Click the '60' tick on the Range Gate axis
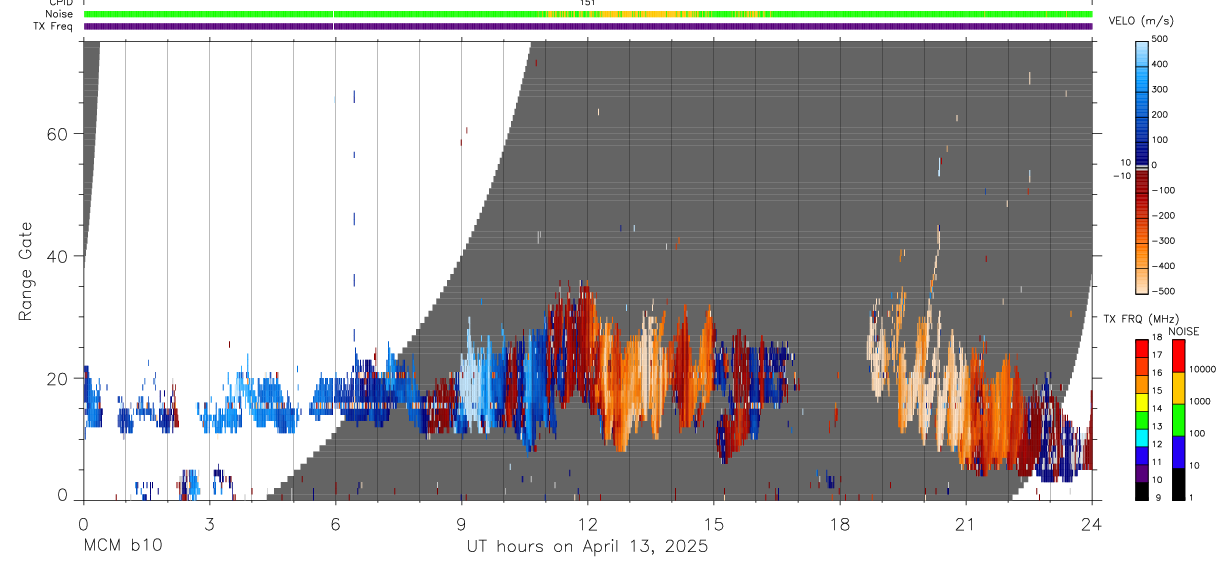The image size is (1228, 567). [57, 134]
